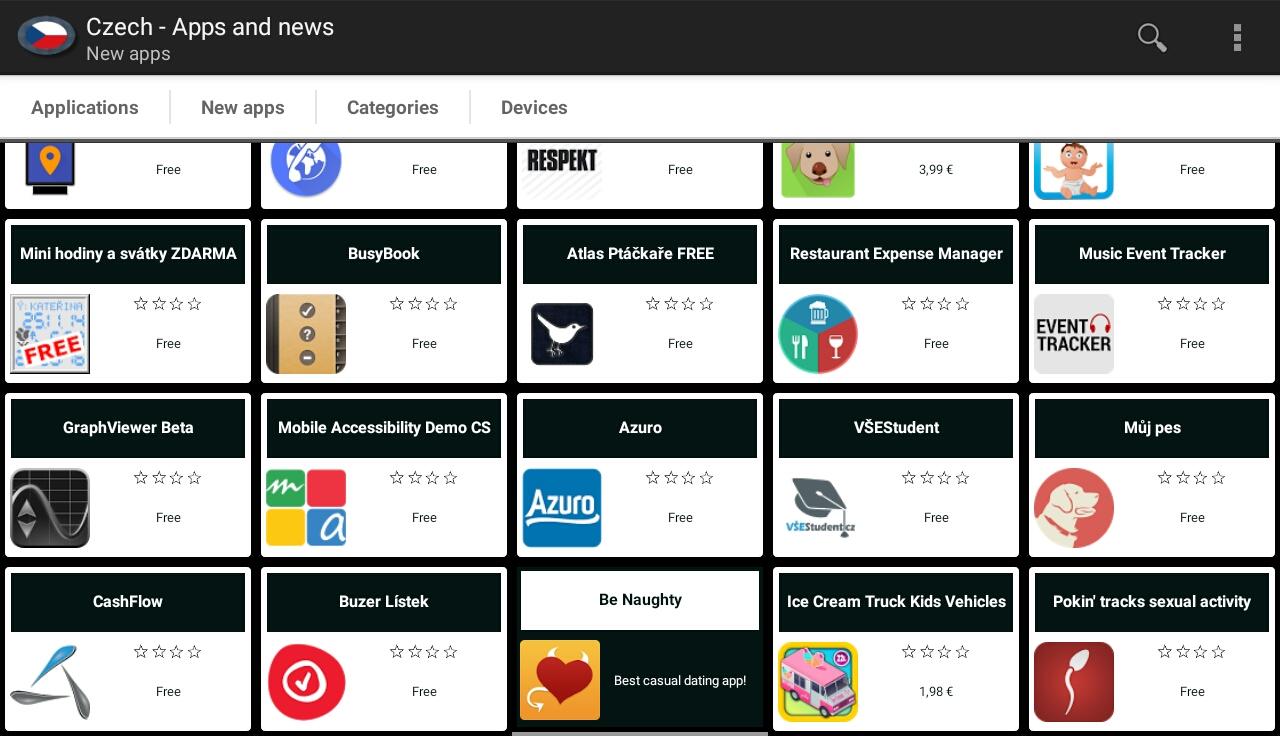Open the three-dot overflow menu
The width and height of the screenshot is (1280, 736).
(x=1237, y=38)
